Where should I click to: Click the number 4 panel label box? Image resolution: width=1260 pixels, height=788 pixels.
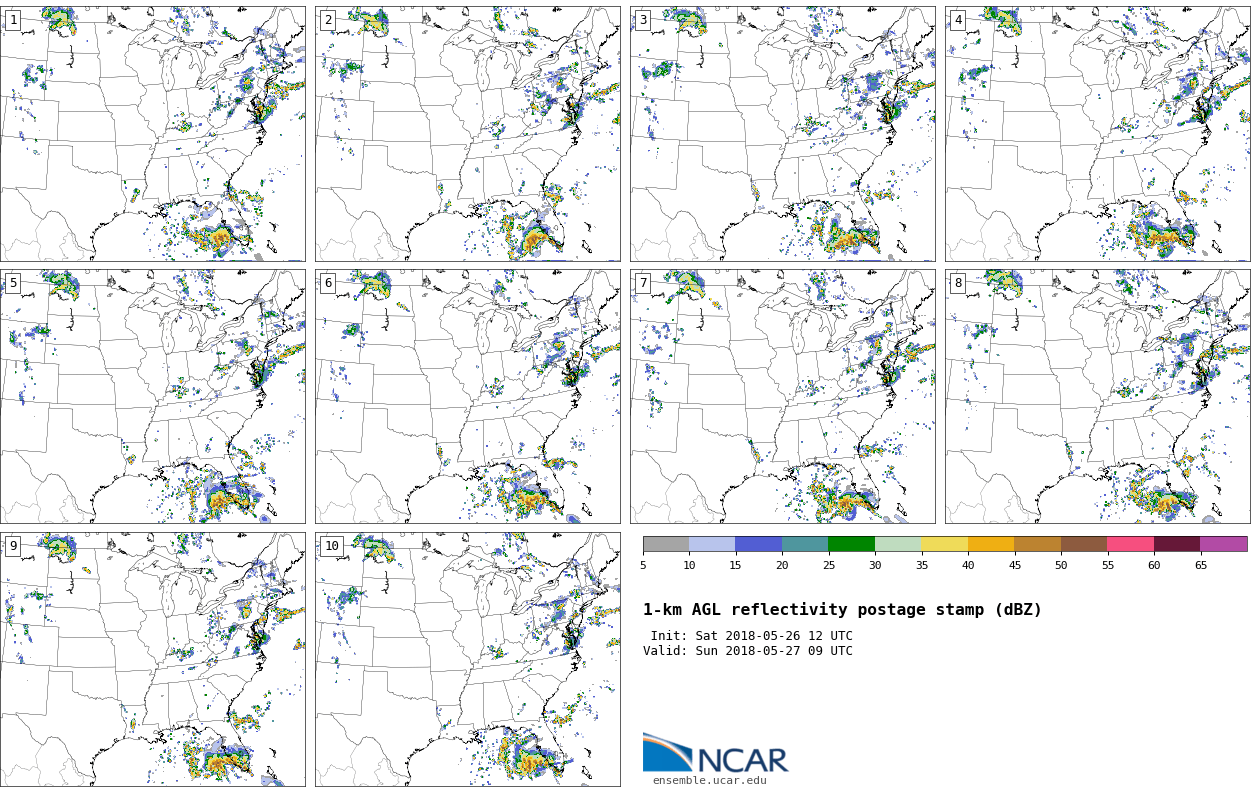point(958,20)
